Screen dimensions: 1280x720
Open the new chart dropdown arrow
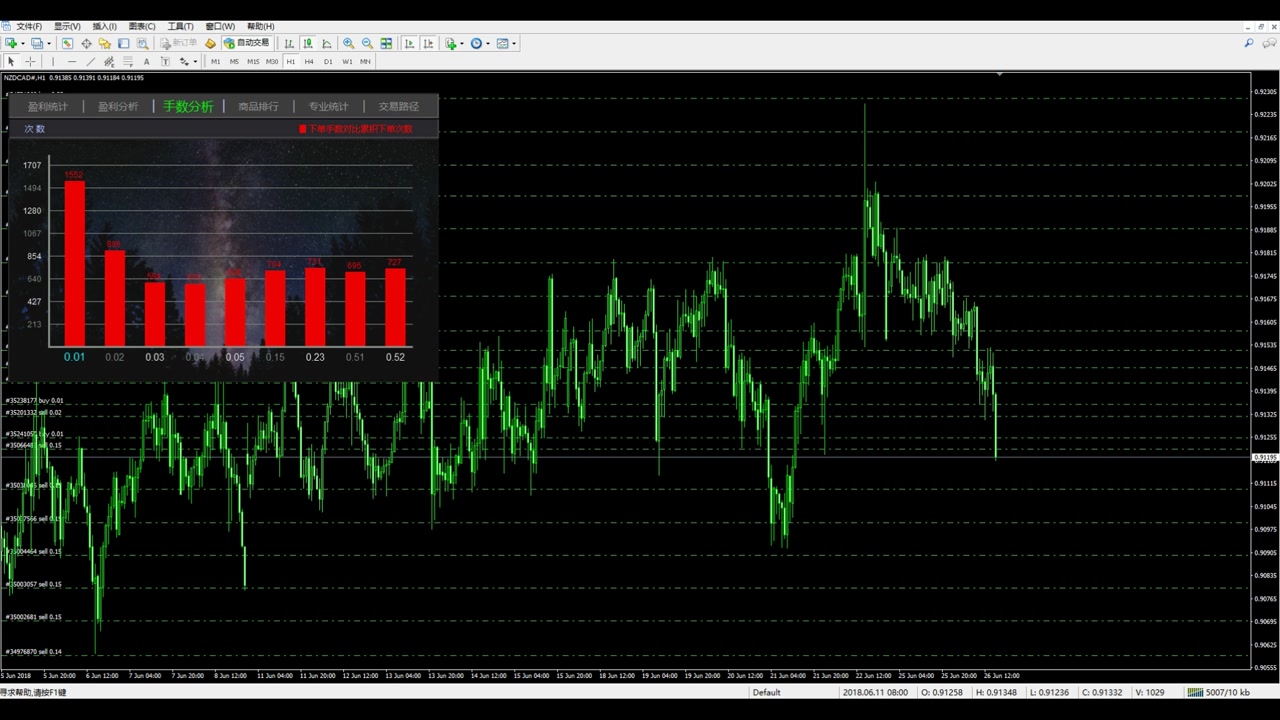[22, 43]
